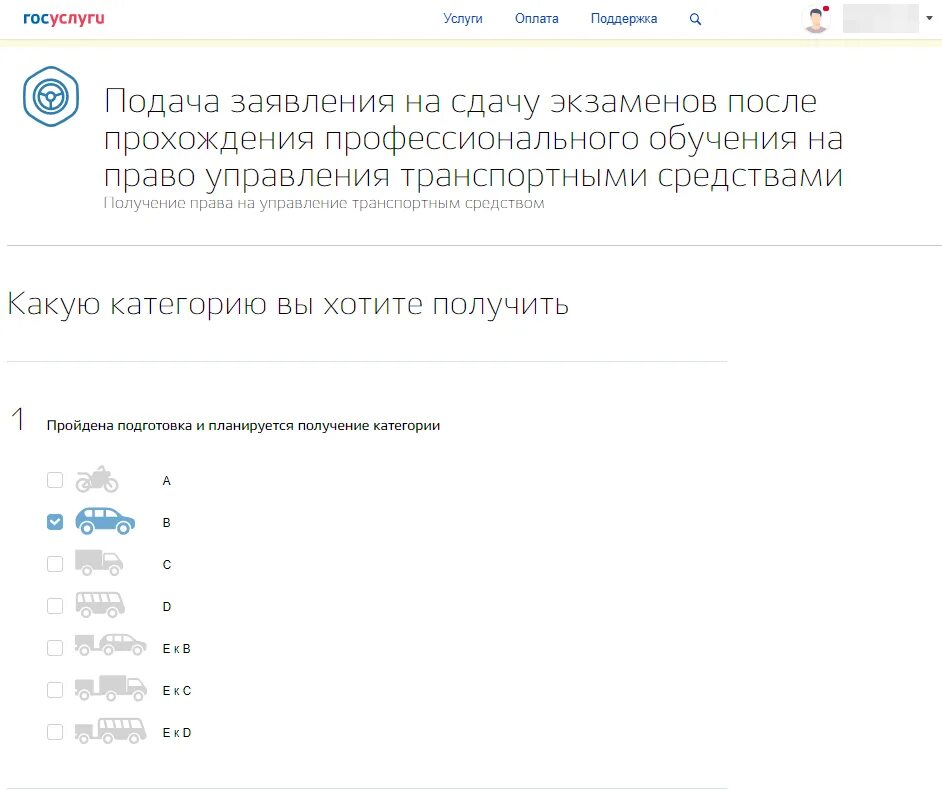Click the blurred user name field
This screenshot has height=790, width=942.
(x=881, y=19)
